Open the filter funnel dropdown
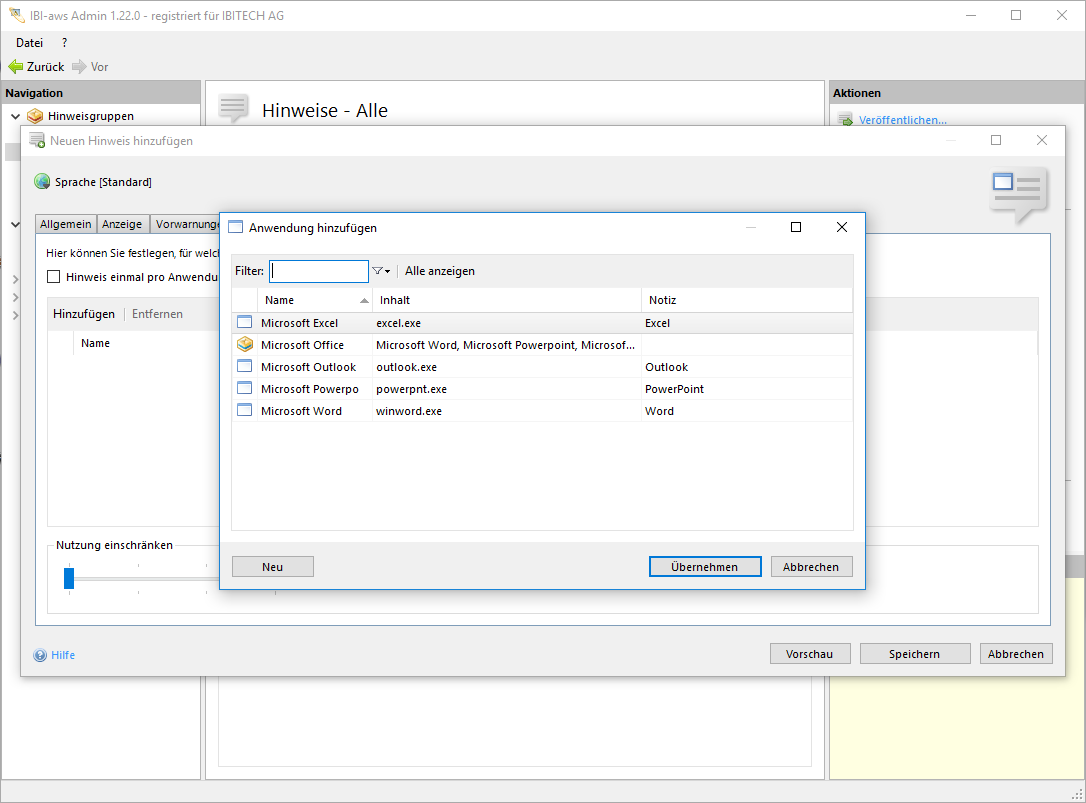This screenshot has height=803, width=1086. click(381, 271)
